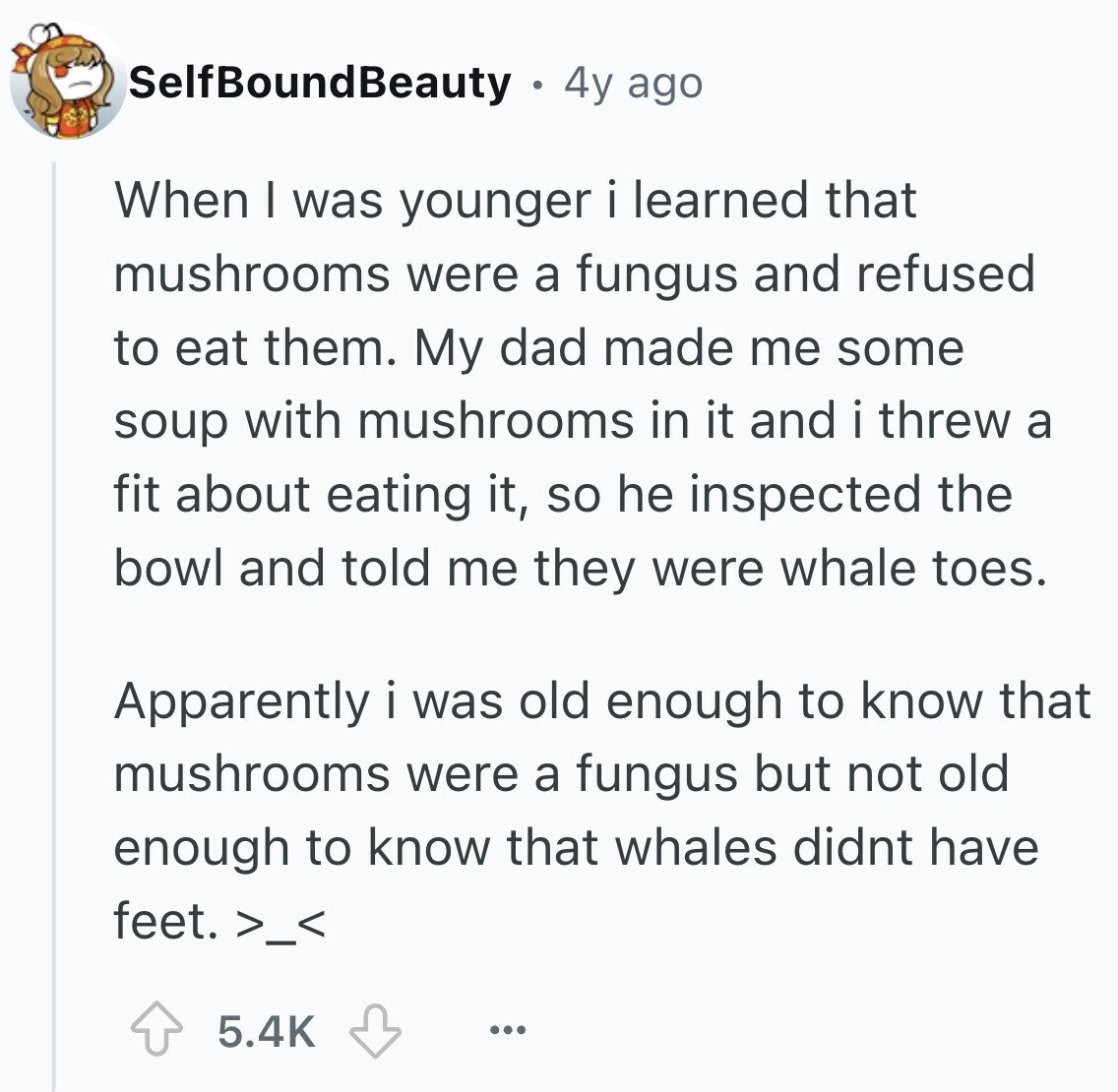Visit the SelfBoundBeauty user profile

pyautogui.click(x=320, y=83)
